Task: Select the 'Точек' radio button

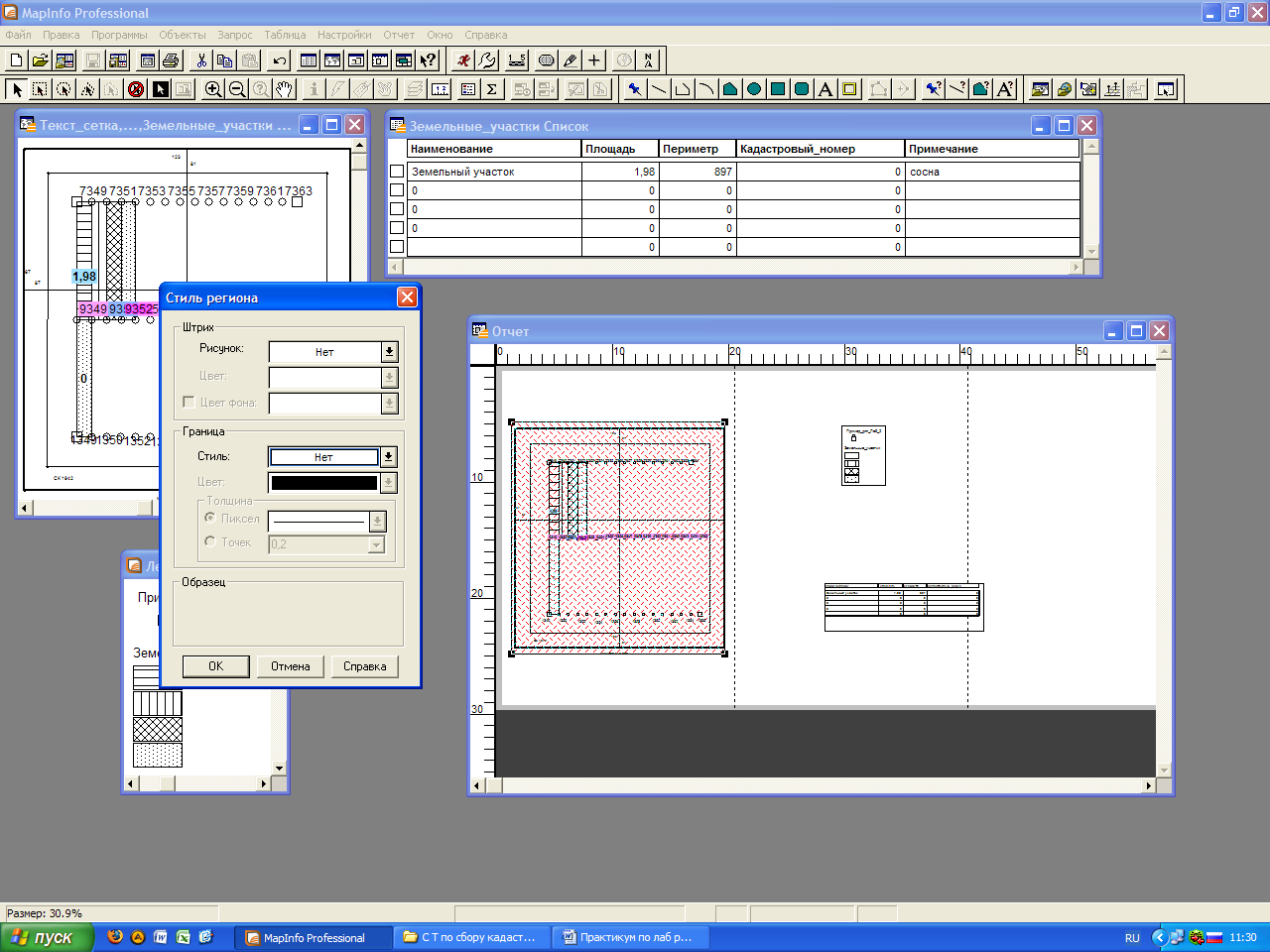Action: 209,541
